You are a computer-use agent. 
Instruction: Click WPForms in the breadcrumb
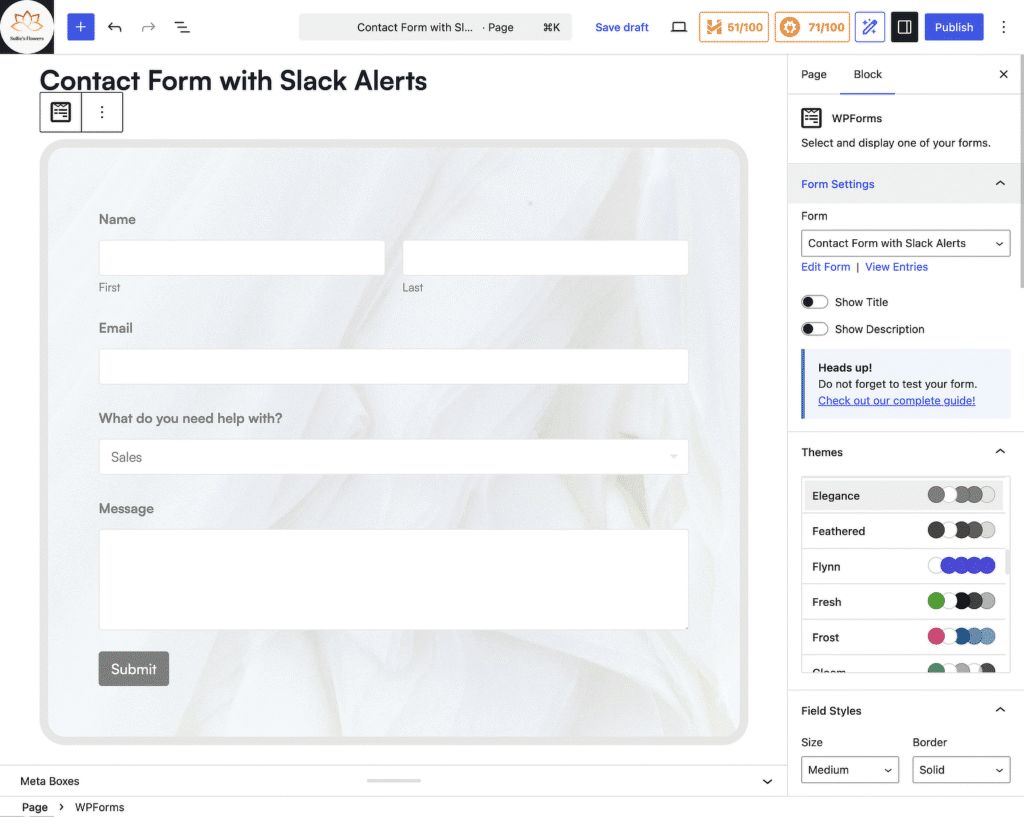click(x=99, y=807)
